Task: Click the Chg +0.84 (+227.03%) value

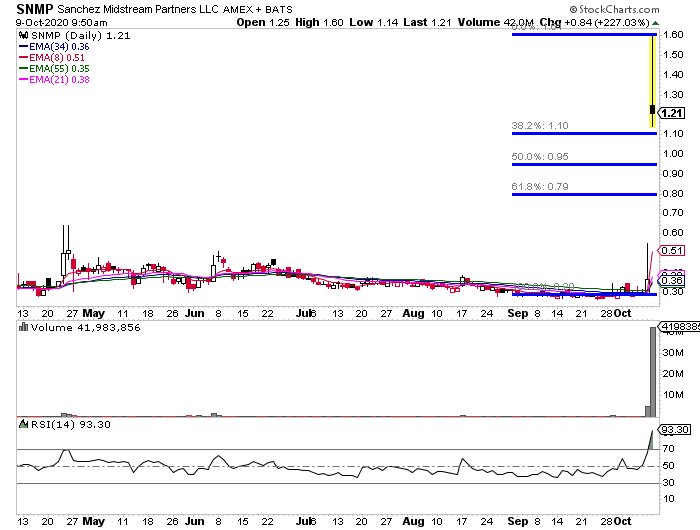Action: point(595,22)
